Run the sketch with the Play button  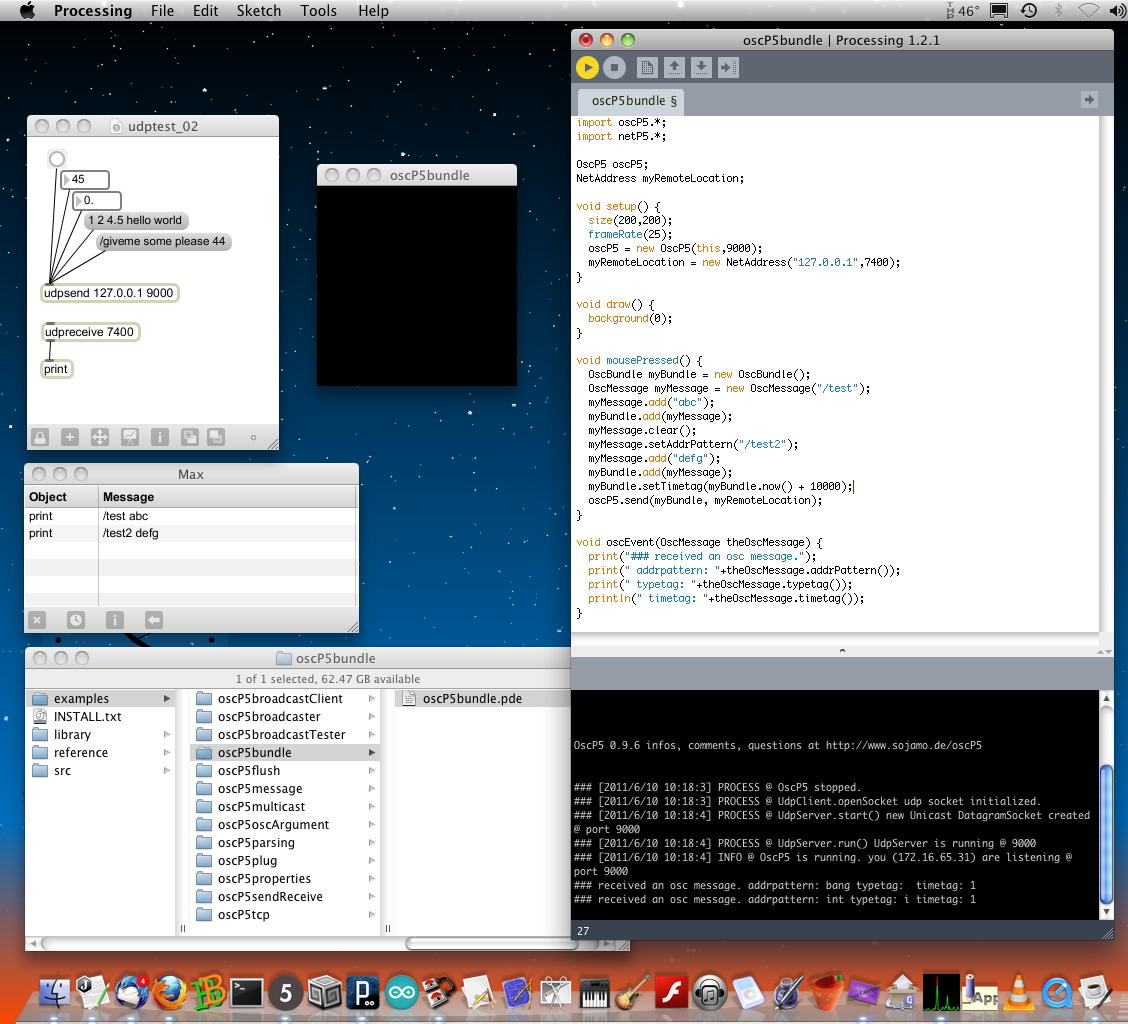[x=587, y=67]
